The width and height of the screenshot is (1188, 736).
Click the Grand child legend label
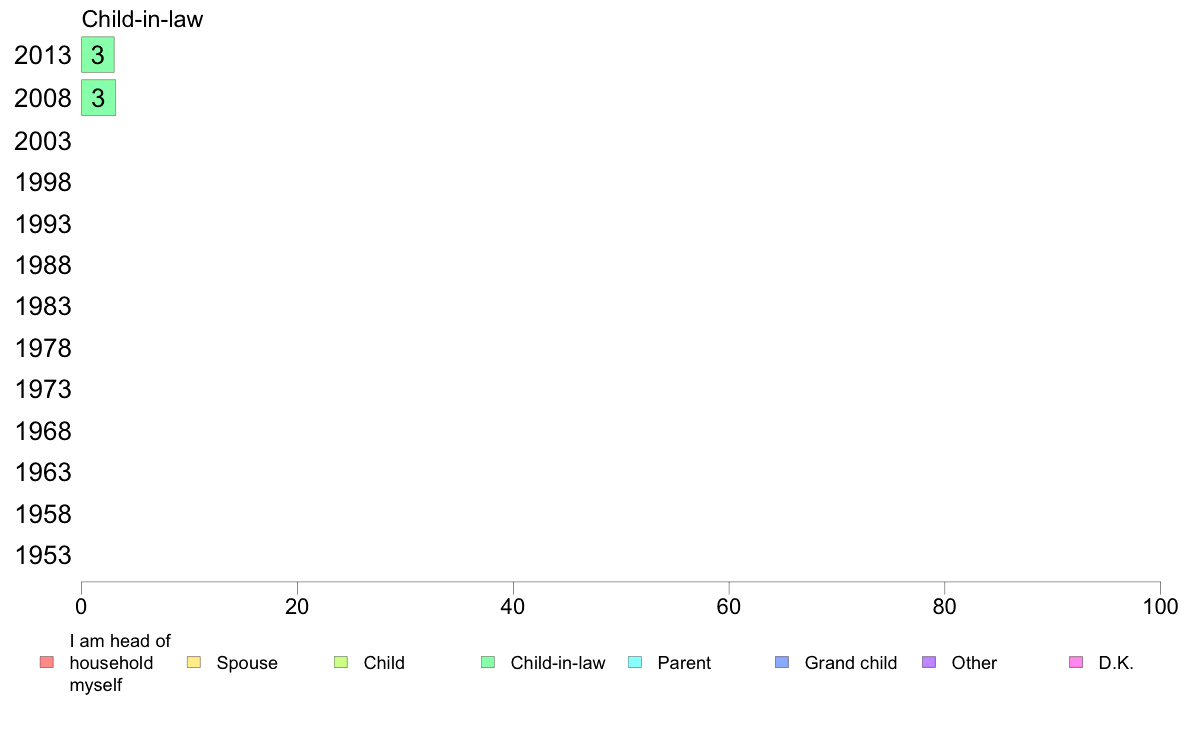coord(851,663)
